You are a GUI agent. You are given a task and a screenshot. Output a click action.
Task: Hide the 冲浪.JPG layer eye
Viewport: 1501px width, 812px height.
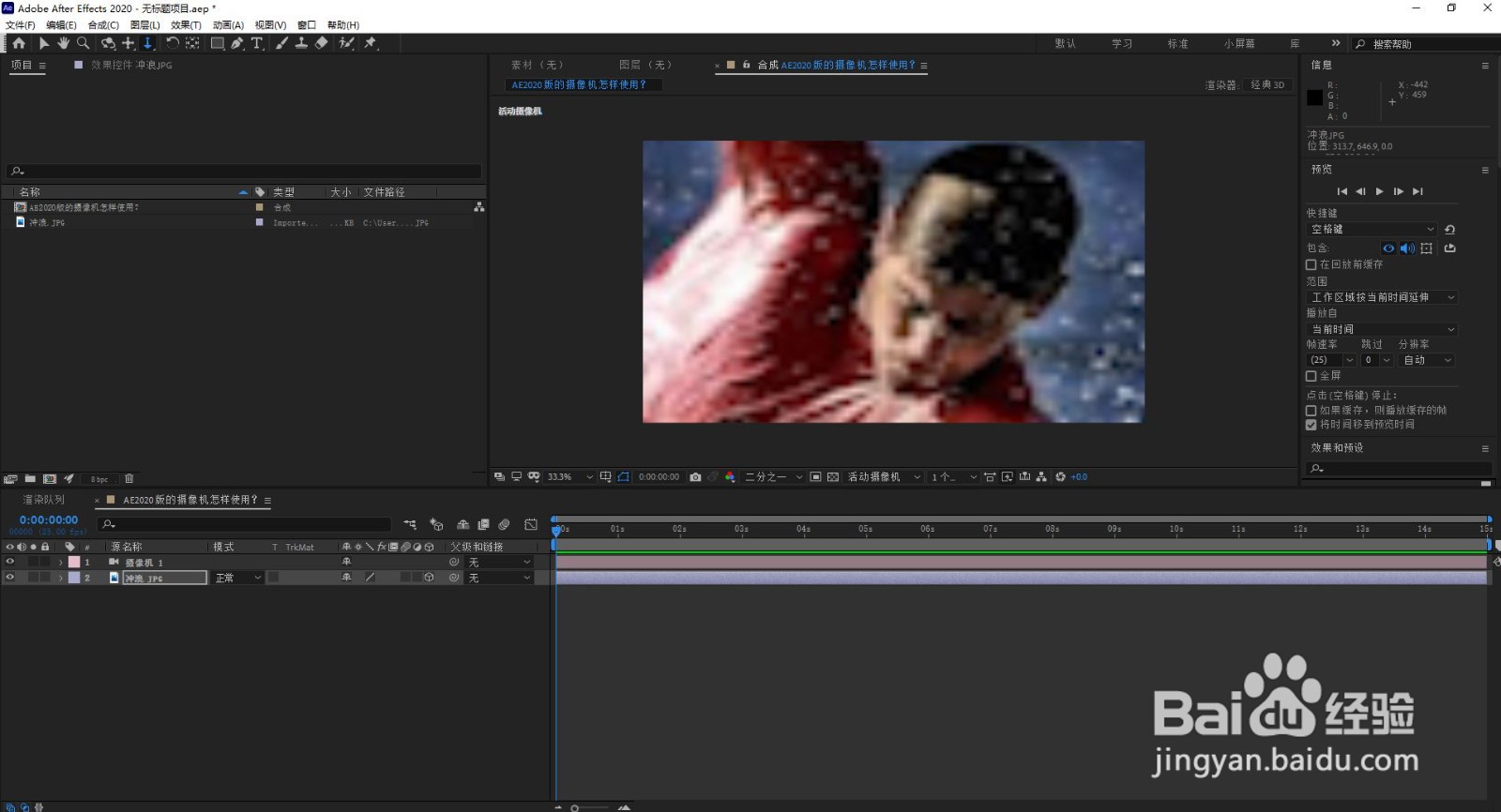[x=10, y=578]
